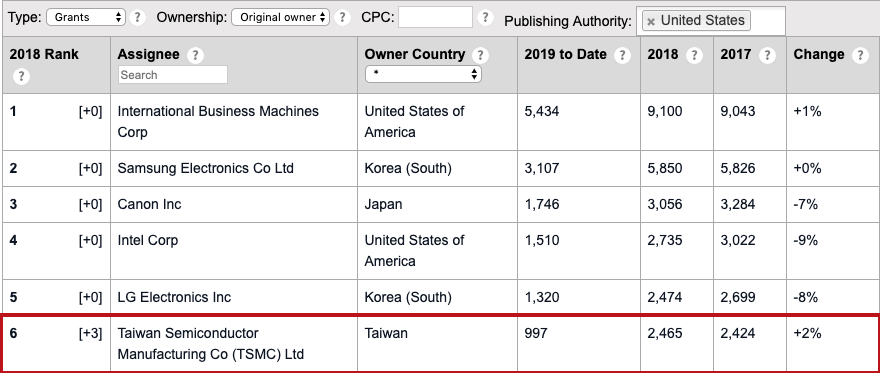The width and height of the screenshot is (880, 373).
Task: Open help icon next to CPC field
Action: 485,17
